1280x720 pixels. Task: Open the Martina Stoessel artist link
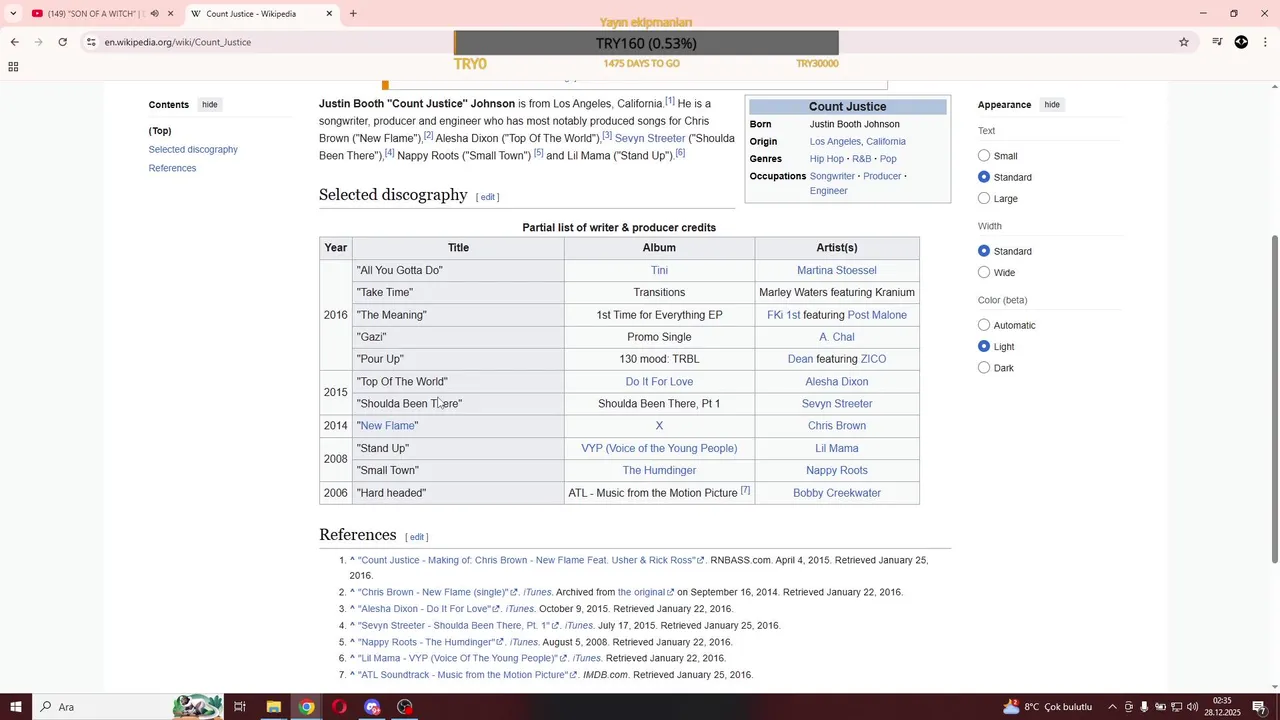tap(836, 270)
